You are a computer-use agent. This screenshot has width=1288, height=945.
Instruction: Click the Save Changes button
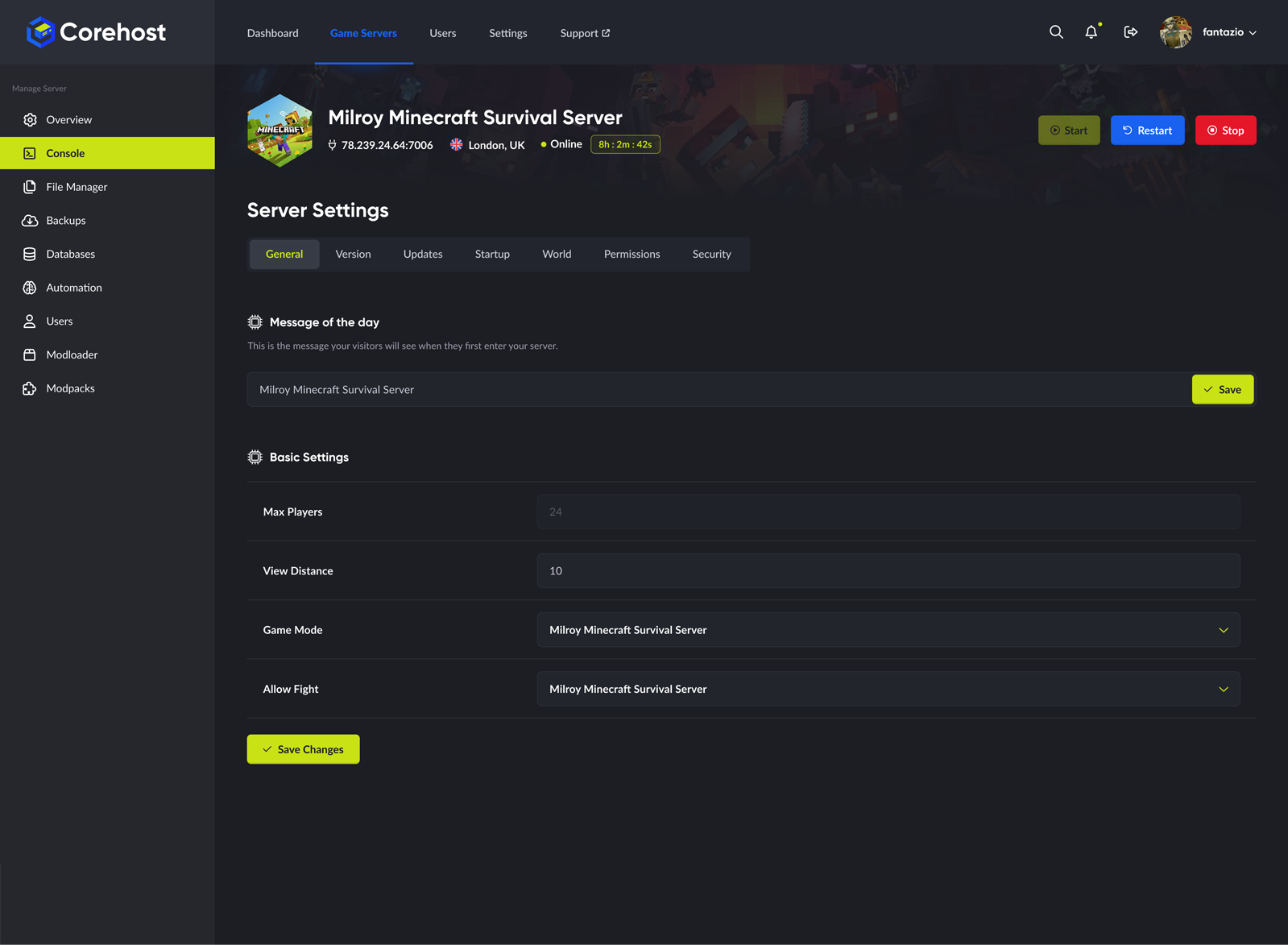coord(304,749)
